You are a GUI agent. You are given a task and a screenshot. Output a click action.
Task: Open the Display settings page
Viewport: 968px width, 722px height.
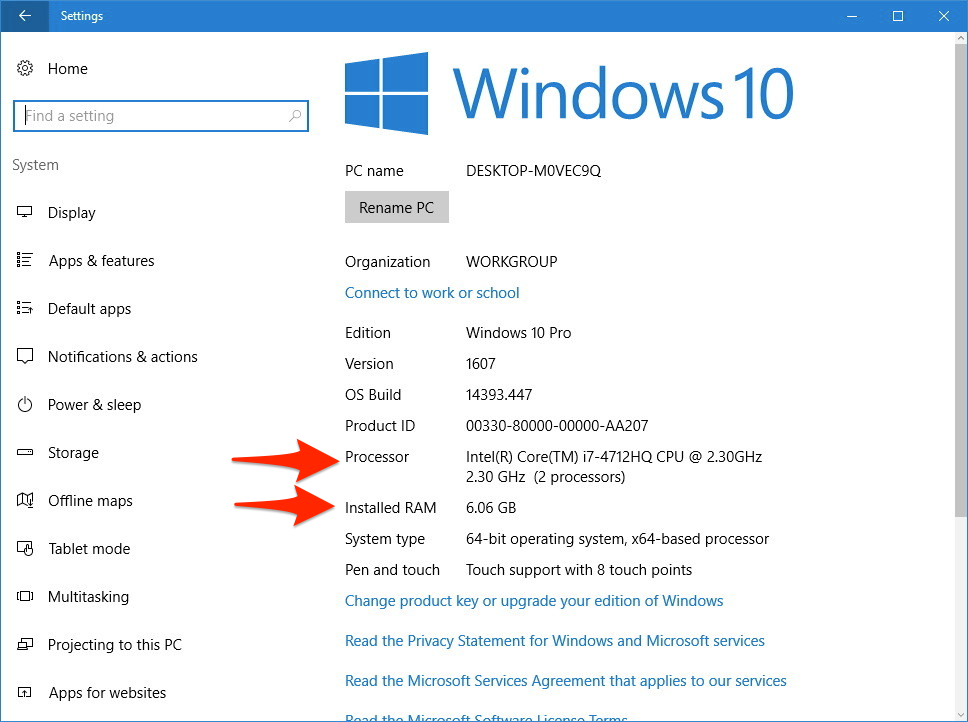tap(72, 213)
